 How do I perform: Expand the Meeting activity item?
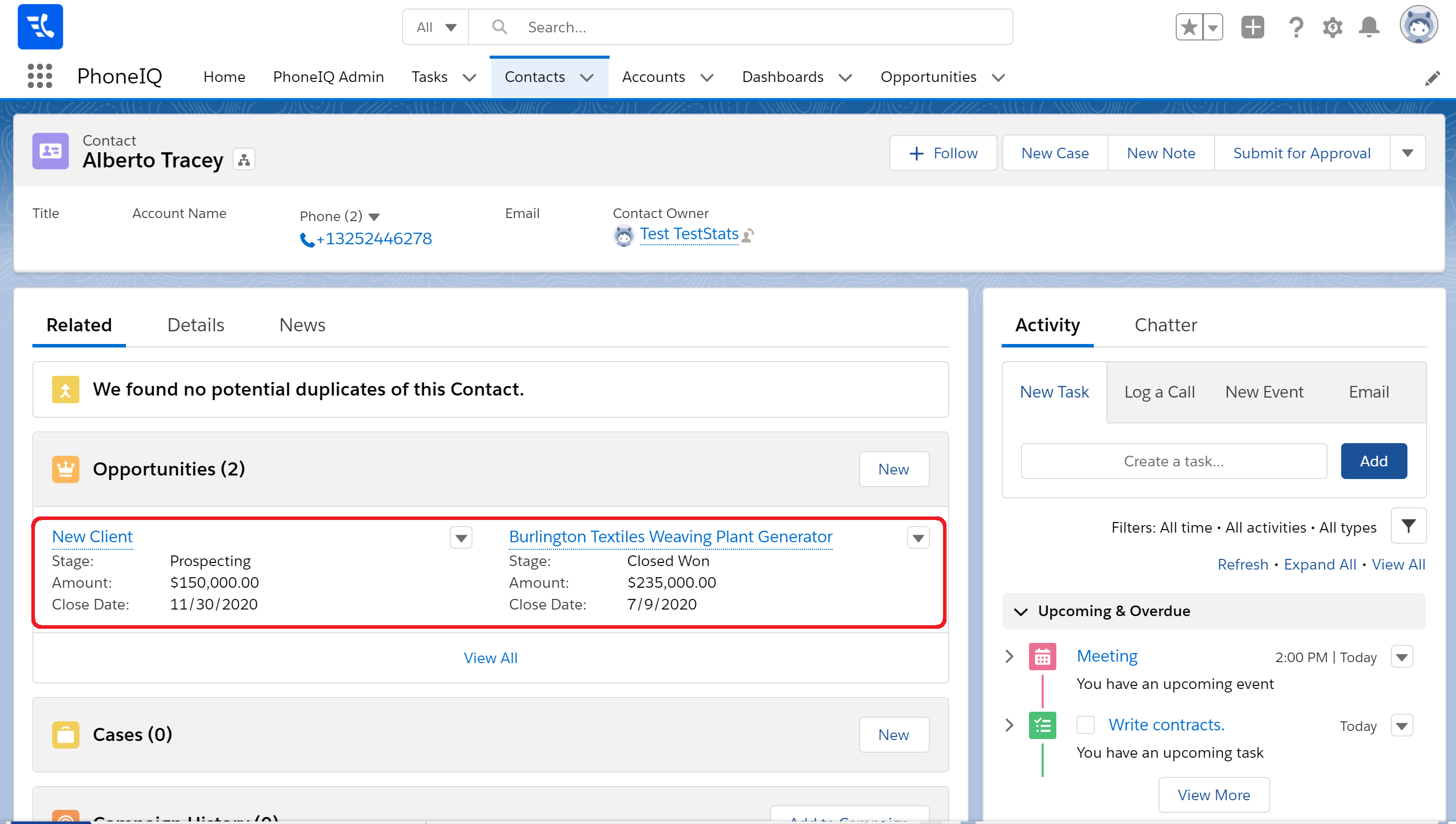coord(1009,657)
